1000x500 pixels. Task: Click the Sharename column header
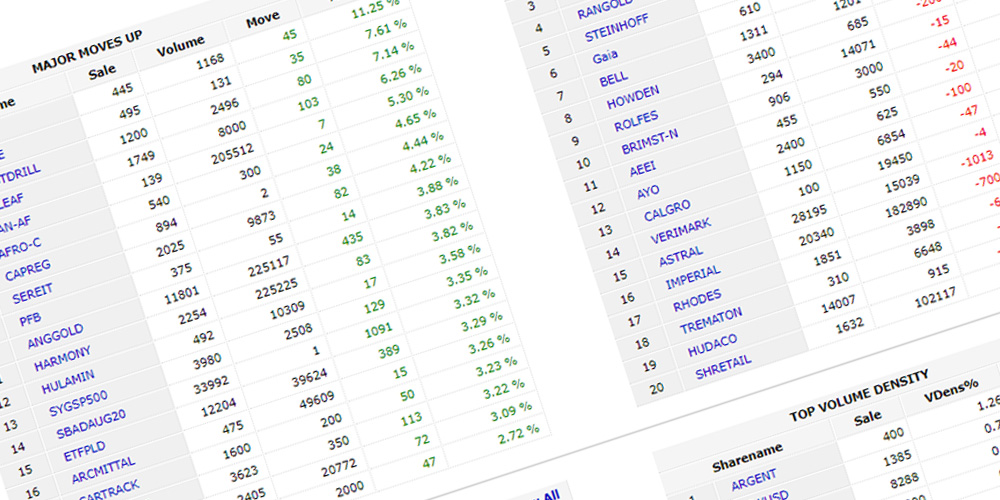[x=745, y=459]
